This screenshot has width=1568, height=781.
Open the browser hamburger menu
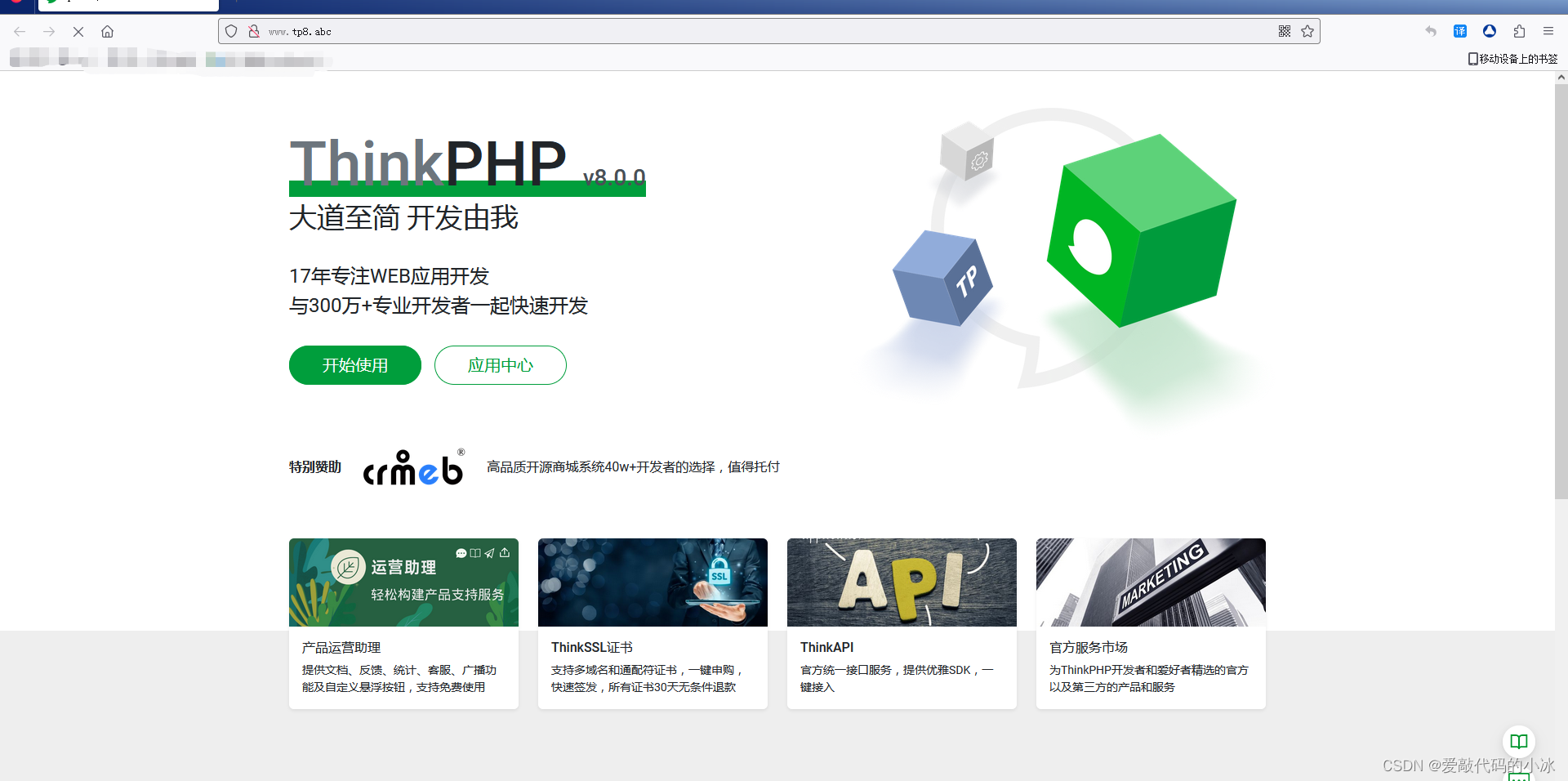pos(1548,31)
